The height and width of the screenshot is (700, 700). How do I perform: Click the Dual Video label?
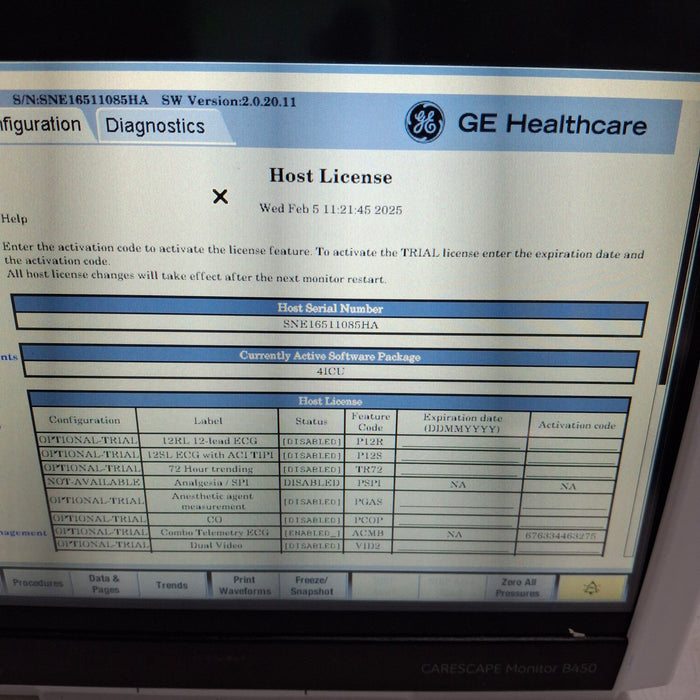click(x=216, y=545)
